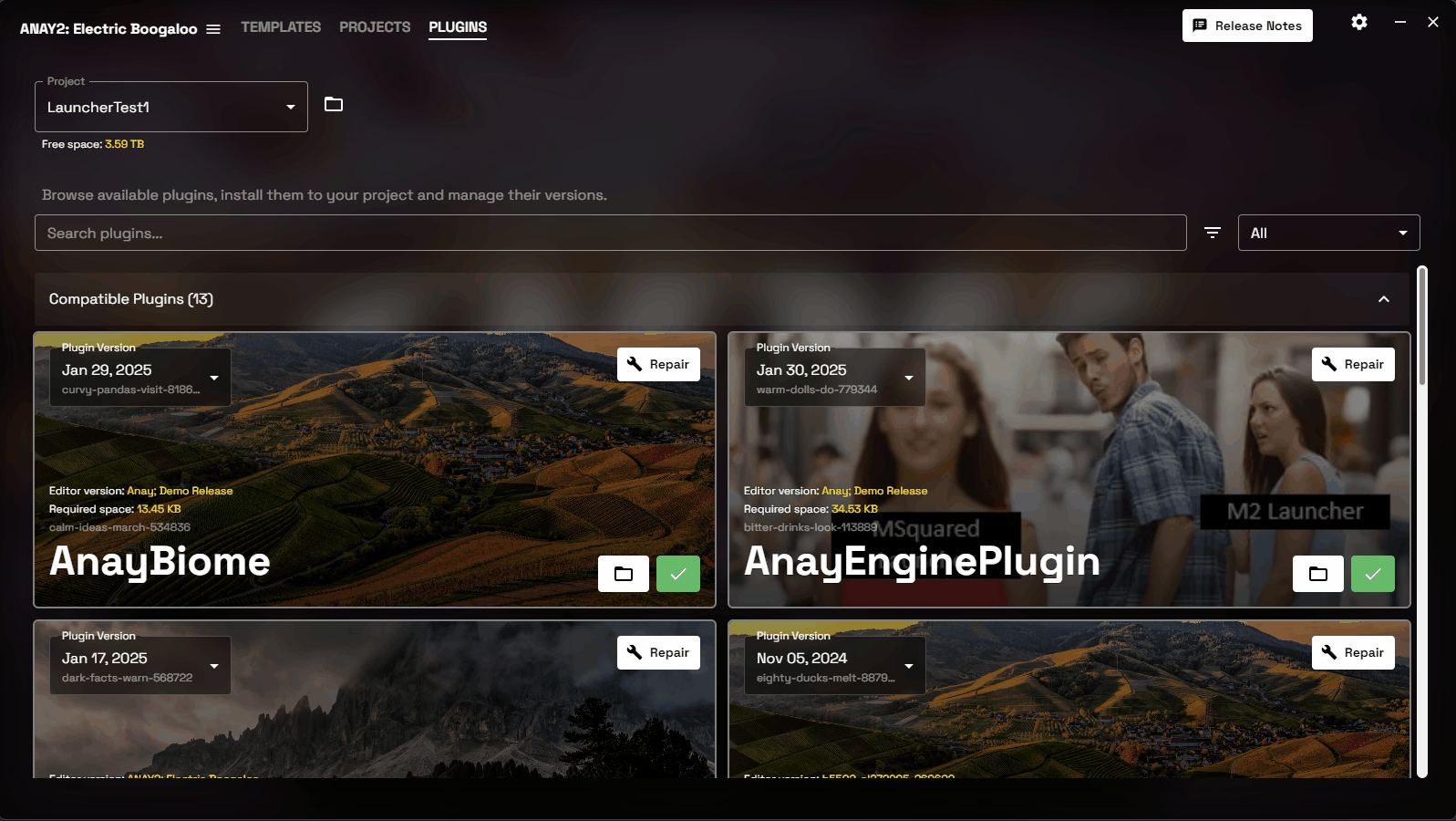Click Repair on the AnayBiome card
The width and height of the screenshot is (1456, 821).
click(x=658, y=364)
